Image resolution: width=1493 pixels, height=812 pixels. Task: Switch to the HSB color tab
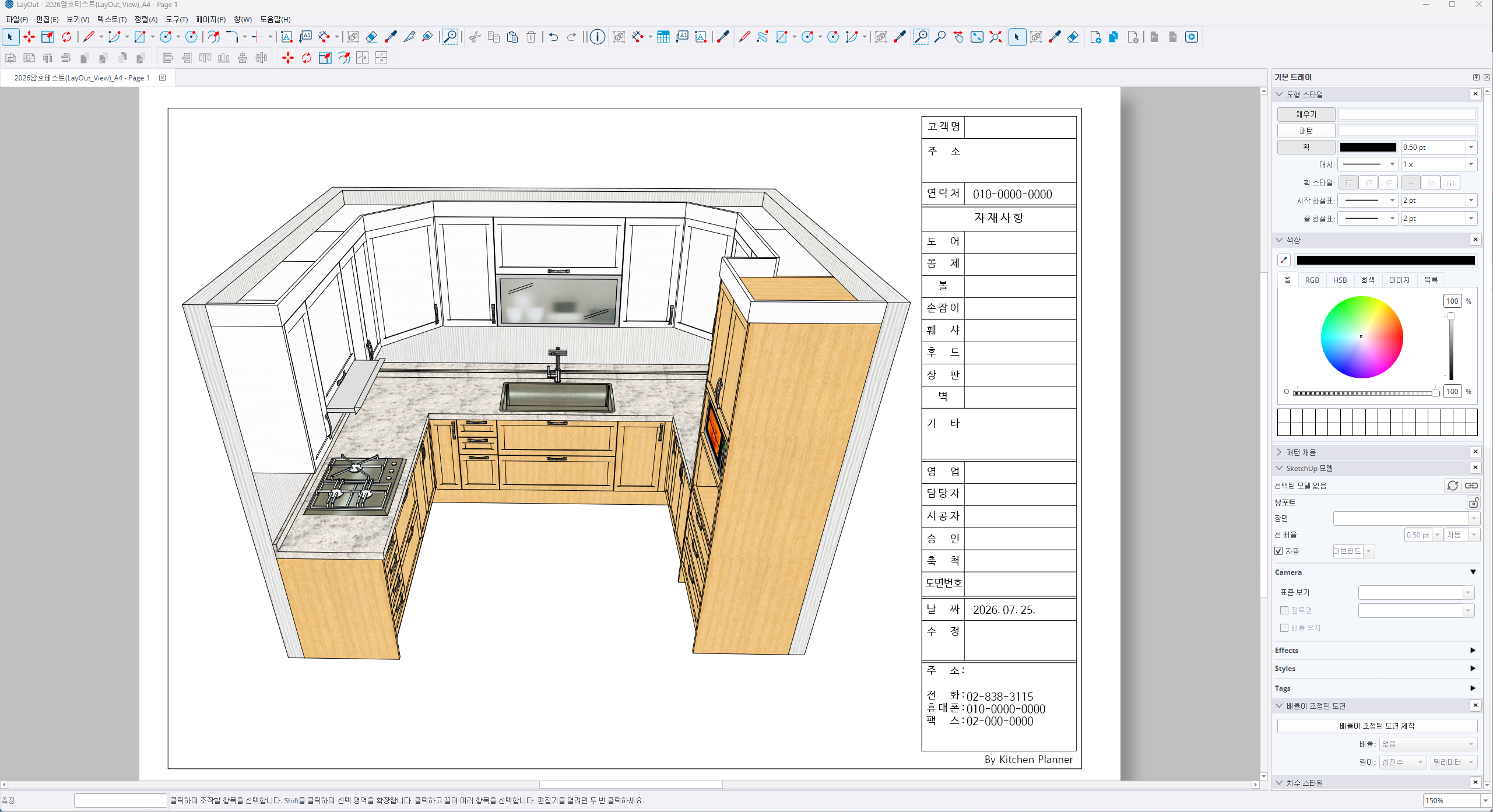coord(1340,280)
